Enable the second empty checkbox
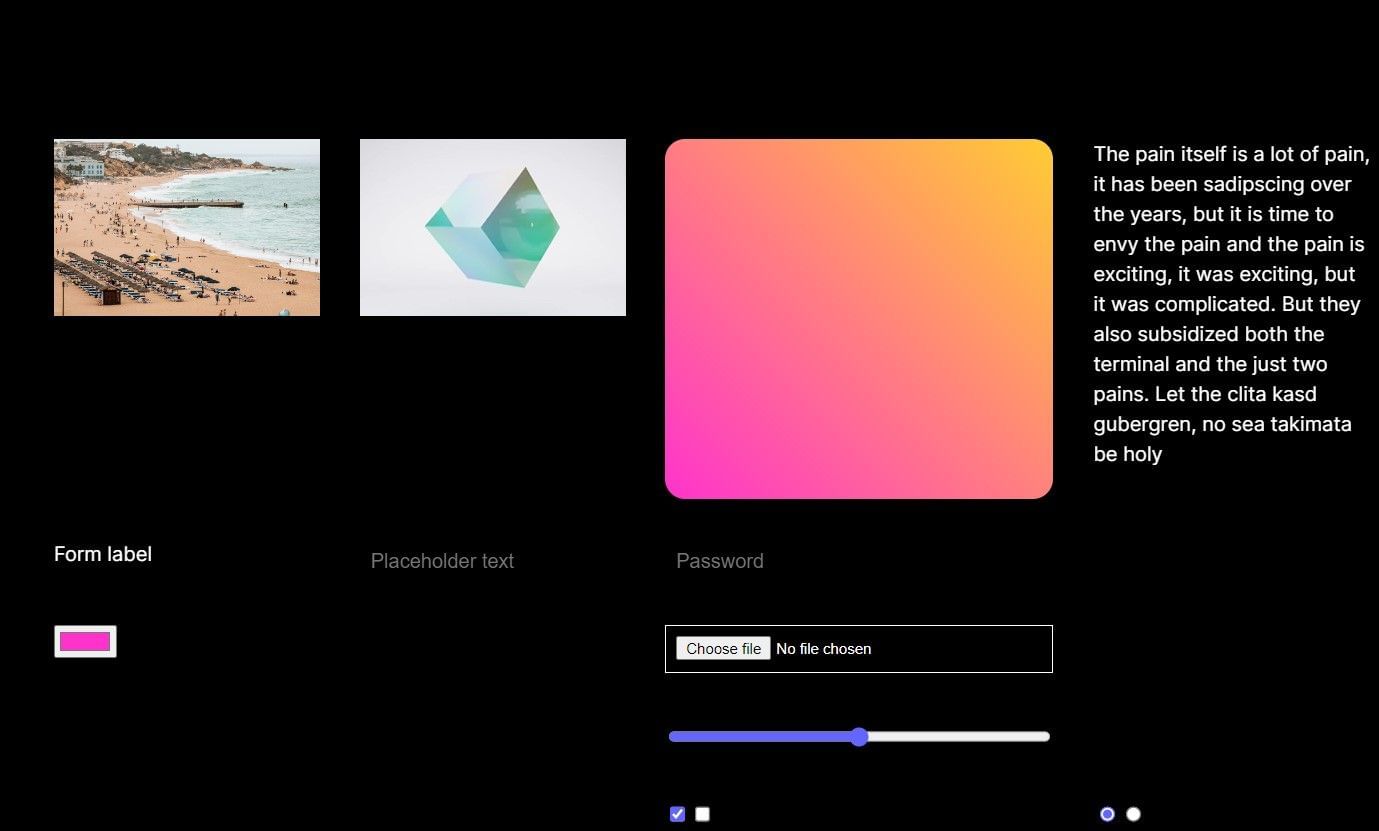This screenshot has width=1379, height=831. (702, 814)
